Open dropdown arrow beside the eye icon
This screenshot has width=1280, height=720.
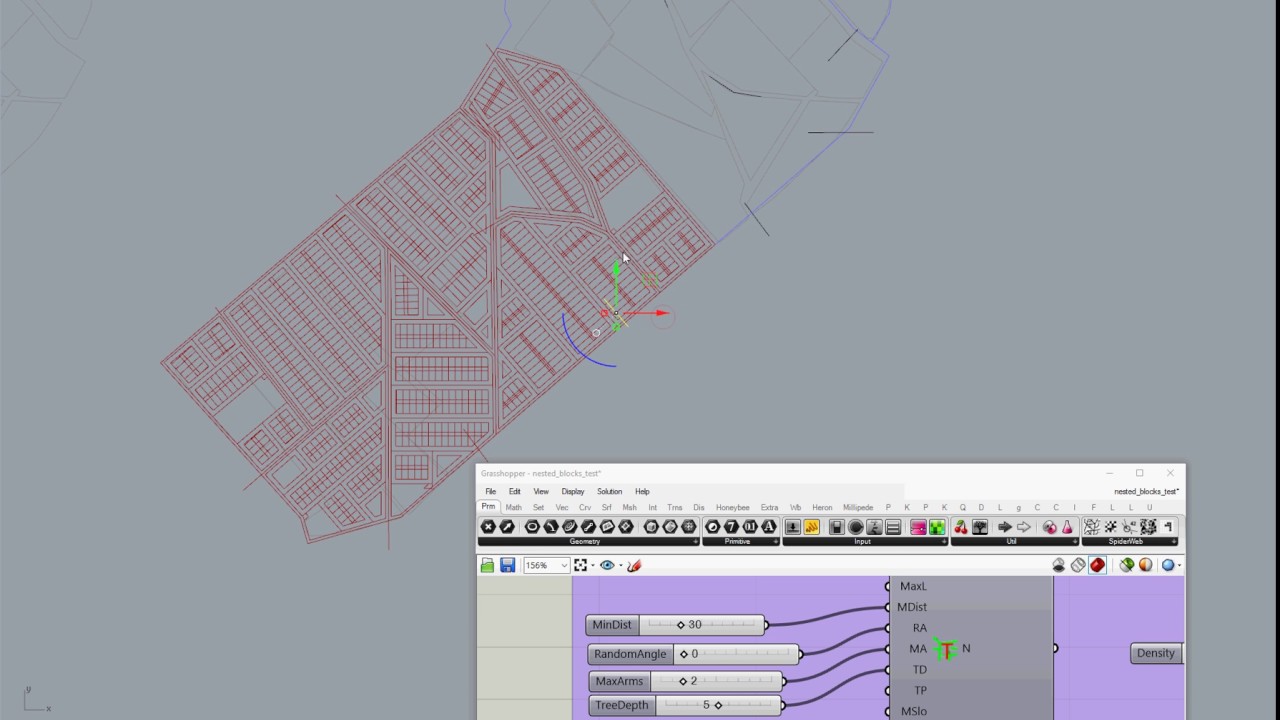tap(621, 565)
